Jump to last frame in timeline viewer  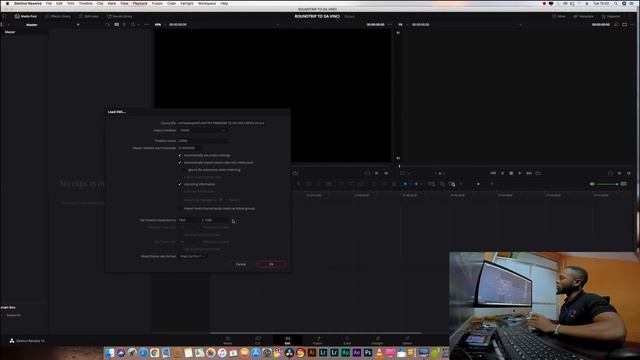[529, 173]
